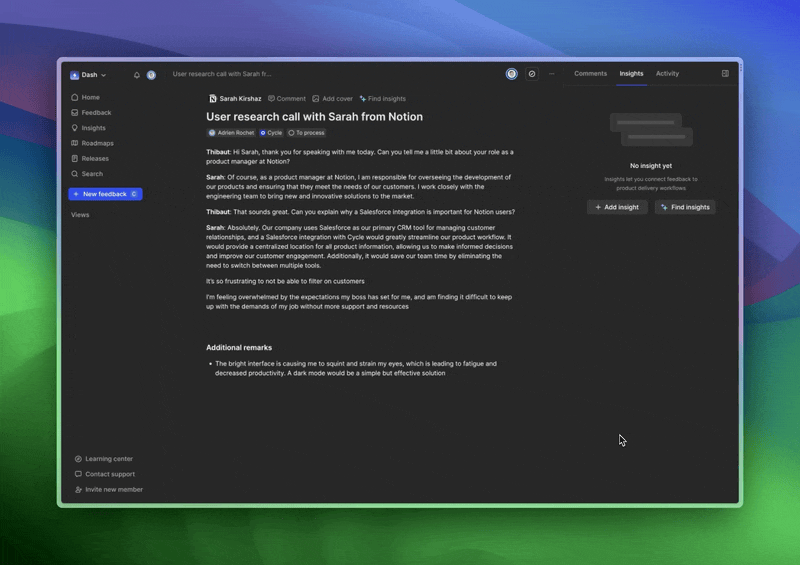800x565 pixels.
Task: Open the Adrien Rochet assignee chip
Action: click(x=231, y=133)
